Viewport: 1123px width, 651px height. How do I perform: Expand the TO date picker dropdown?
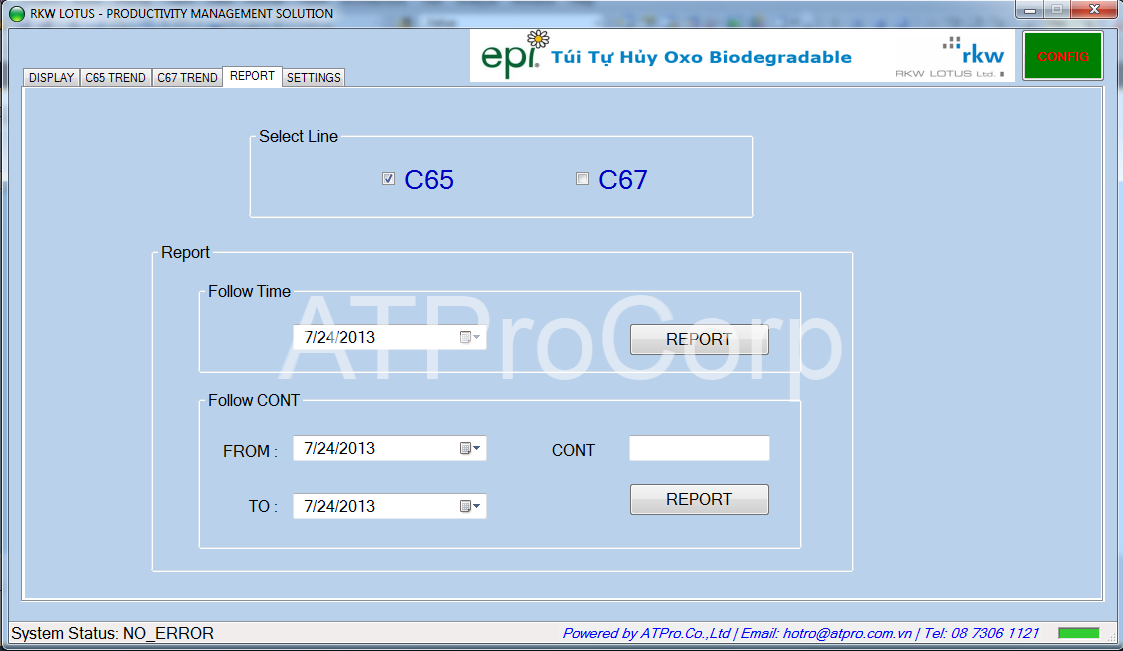click(x=477, y=506)
